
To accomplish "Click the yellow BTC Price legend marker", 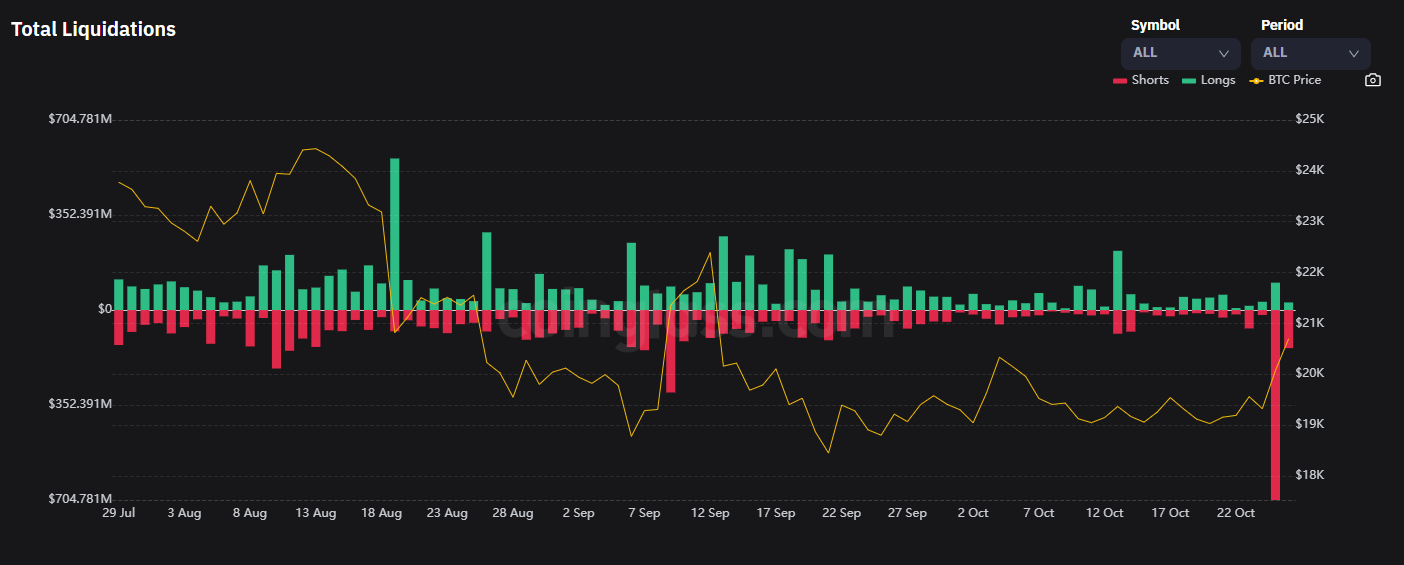I will (1257, 80).
